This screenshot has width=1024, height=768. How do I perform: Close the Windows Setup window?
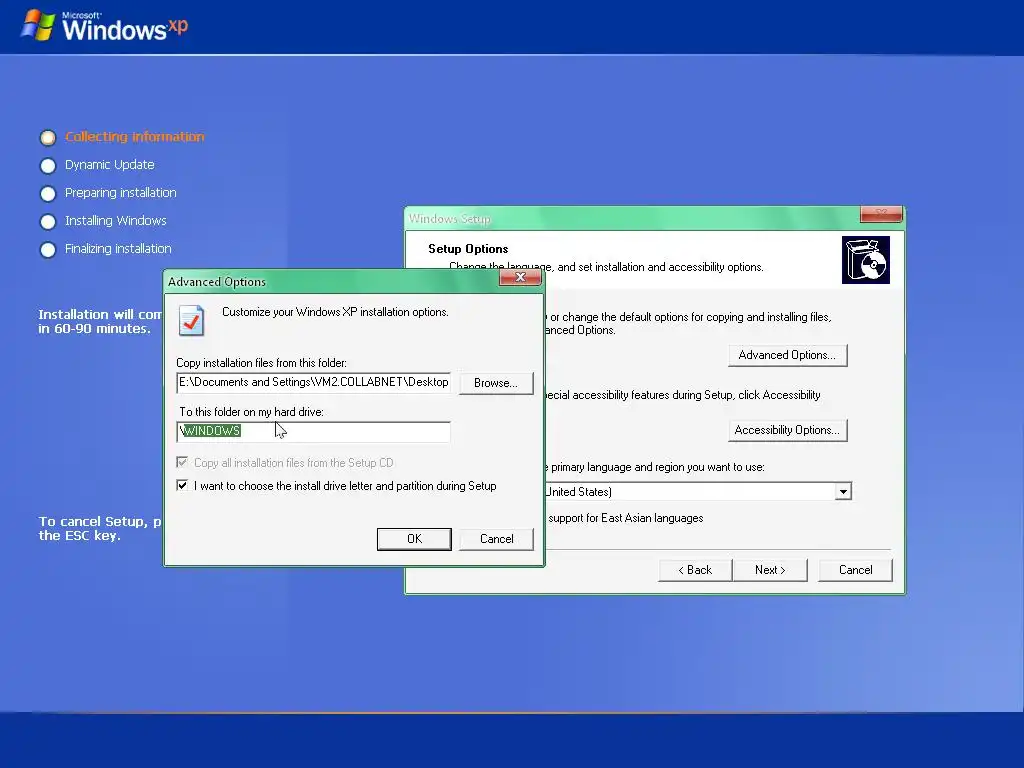pos(881,214)
